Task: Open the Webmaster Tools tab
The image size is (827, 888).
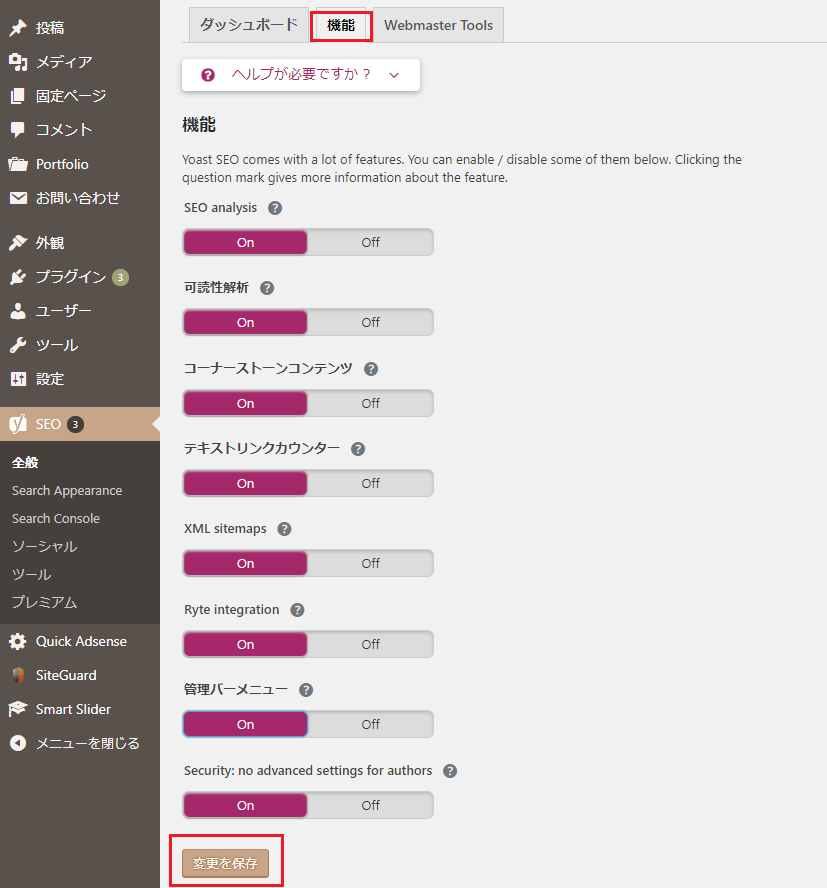Action: pyautogui.click(x=438, y=25)
